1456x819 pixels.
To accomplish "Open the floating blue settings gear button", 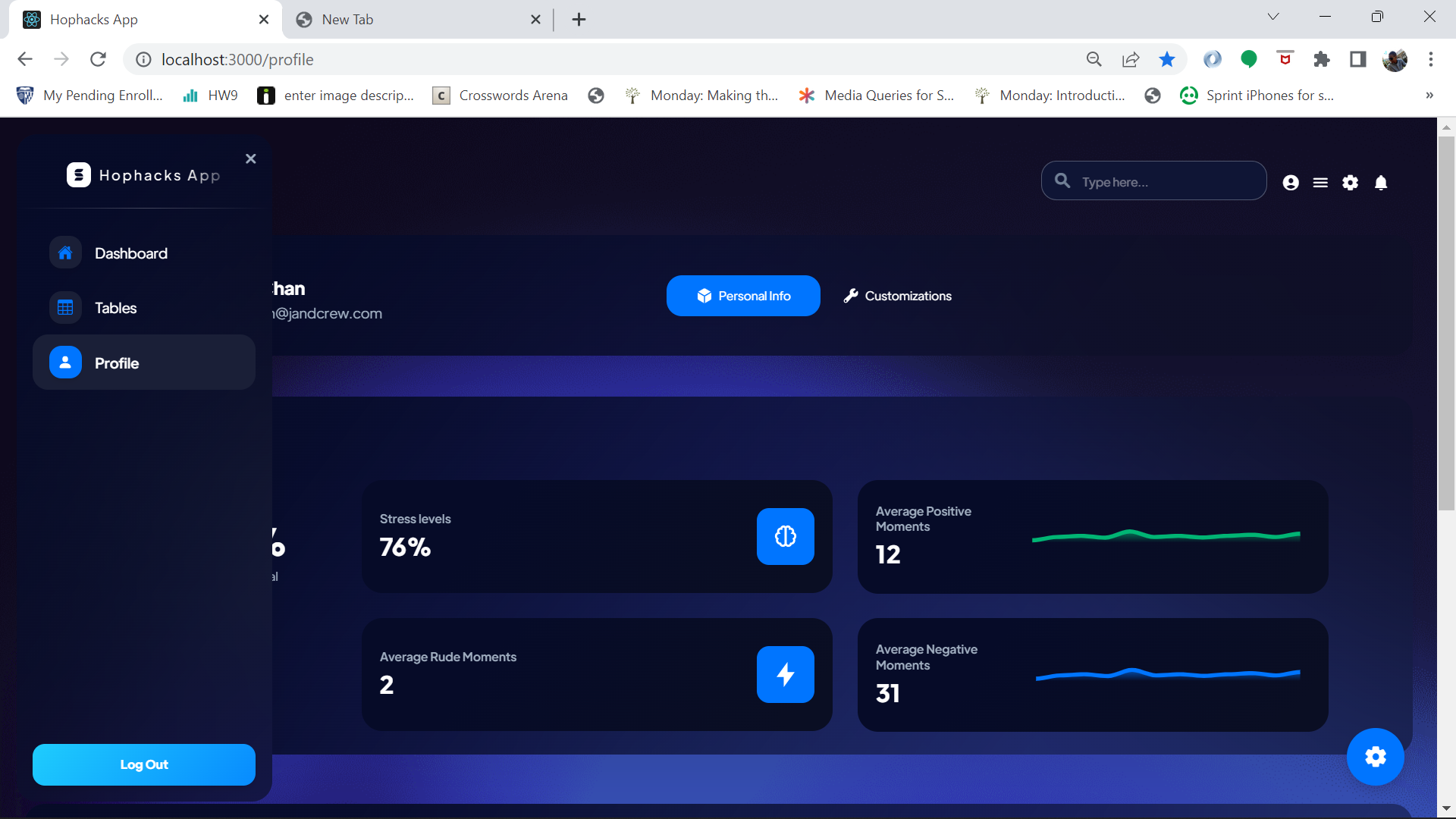I will (1375, 756).
